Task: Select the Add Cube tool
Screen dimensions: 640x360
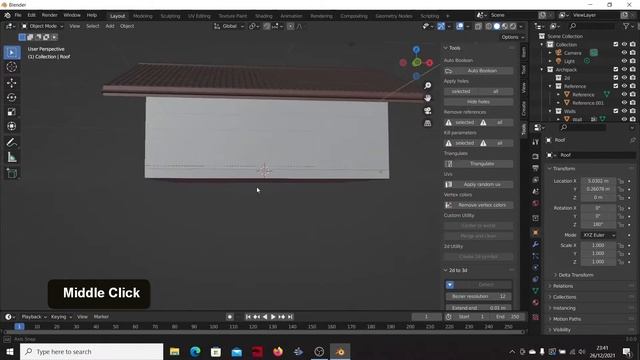Action: point(11,173)
